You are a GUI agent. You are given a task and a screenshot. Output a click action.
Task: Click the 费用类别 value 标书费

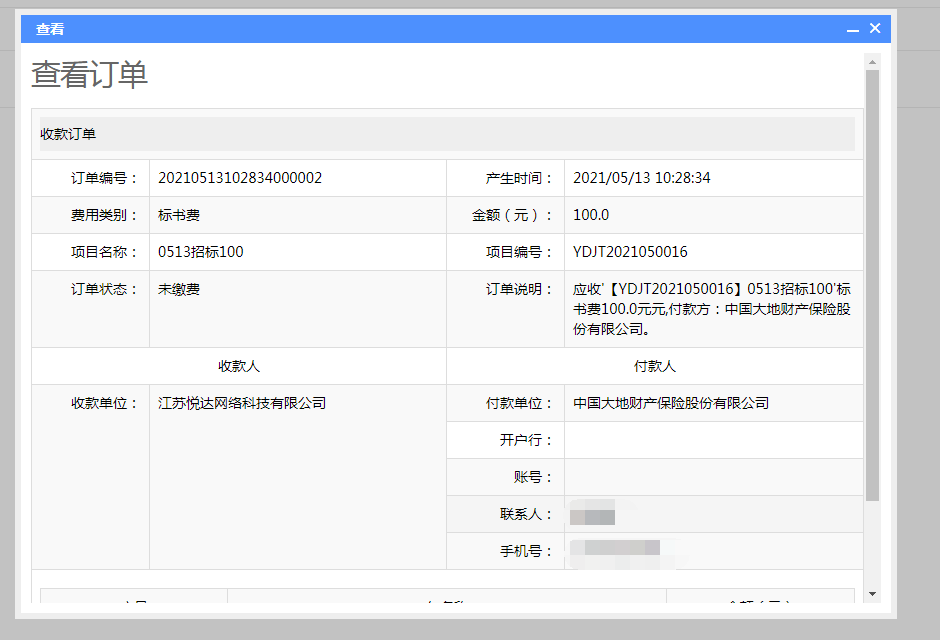coord(179,215)
